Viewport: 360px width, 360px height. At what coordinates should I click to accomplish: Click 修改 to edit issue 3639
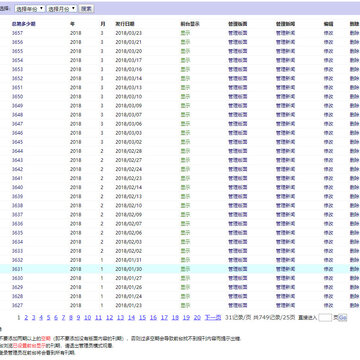328,196
